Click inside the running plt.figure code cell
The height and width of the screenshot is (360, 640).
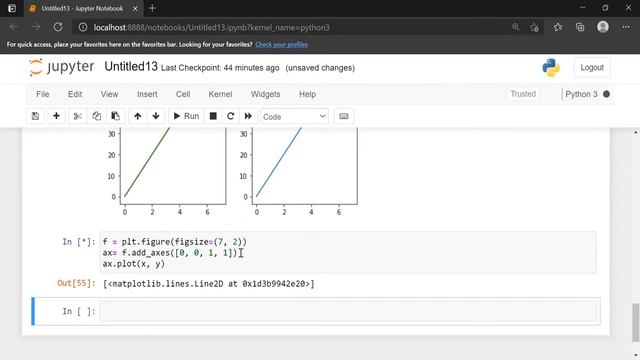(x=348, y=253)
